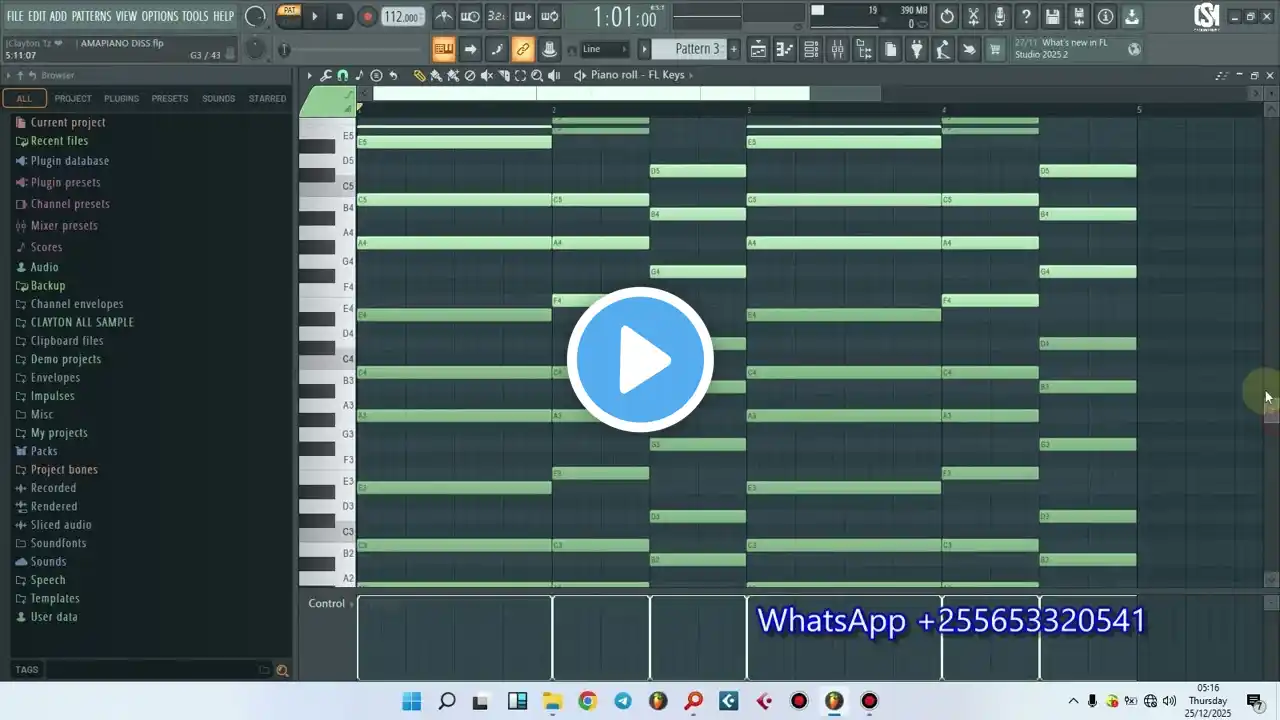
Task: Select the Playback scrub tool in piano roll
Action: (554, 75)
